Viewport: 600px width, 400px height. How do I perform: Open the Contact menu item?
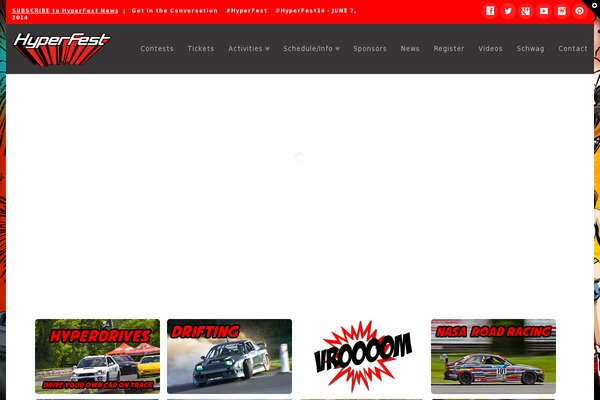tap(572, 49)
